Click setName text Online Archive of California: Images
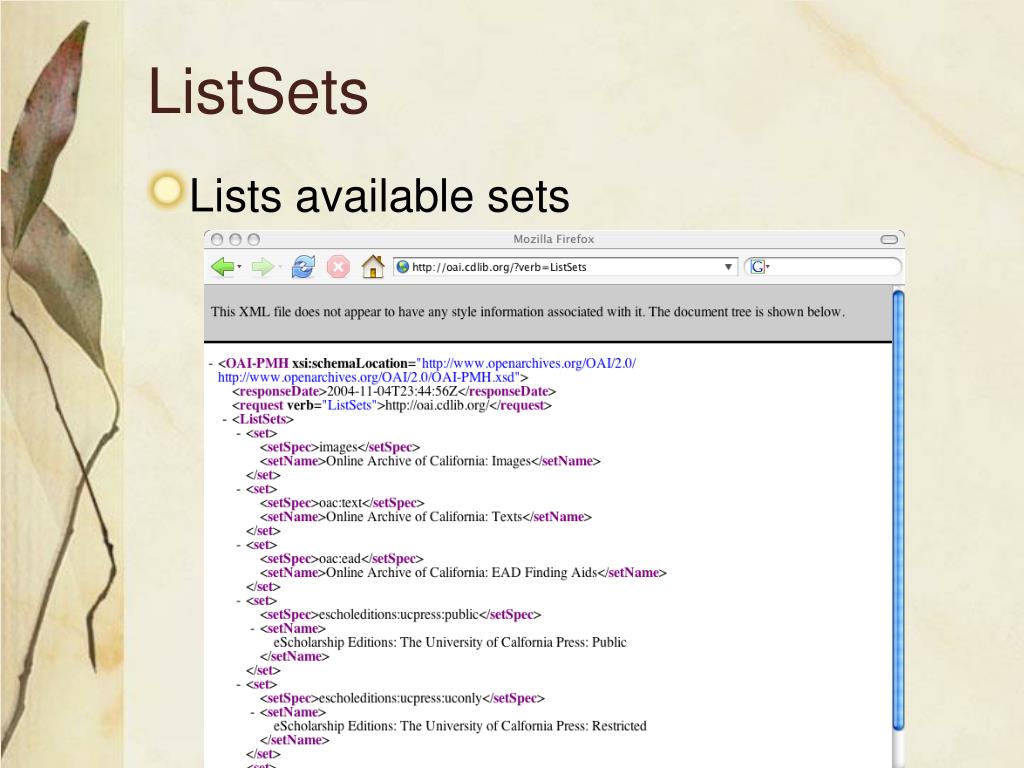This screenshot has width=1024, height=768. coord(428,461)
